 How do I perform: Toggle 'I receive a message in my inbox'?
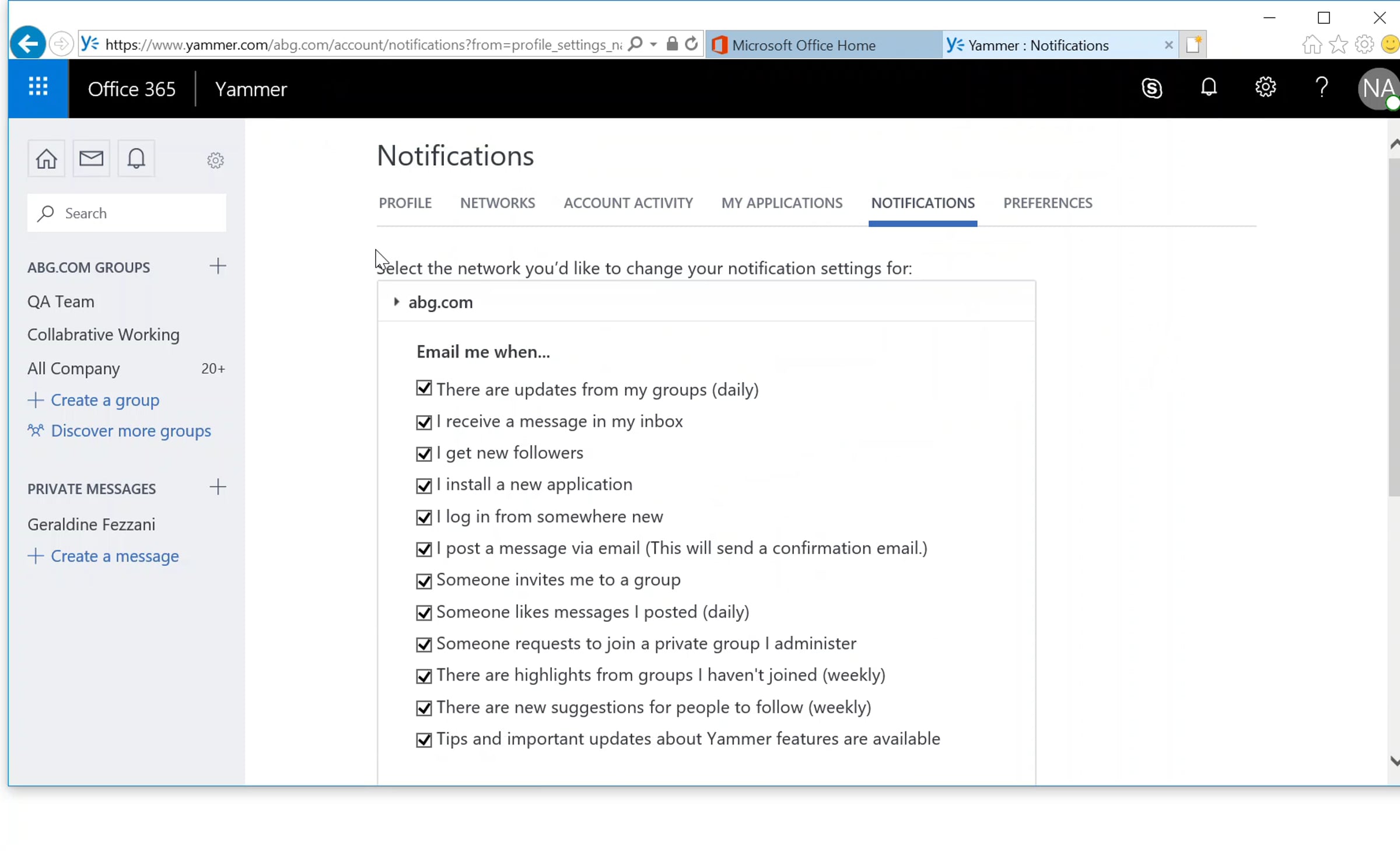click(424, 422)
